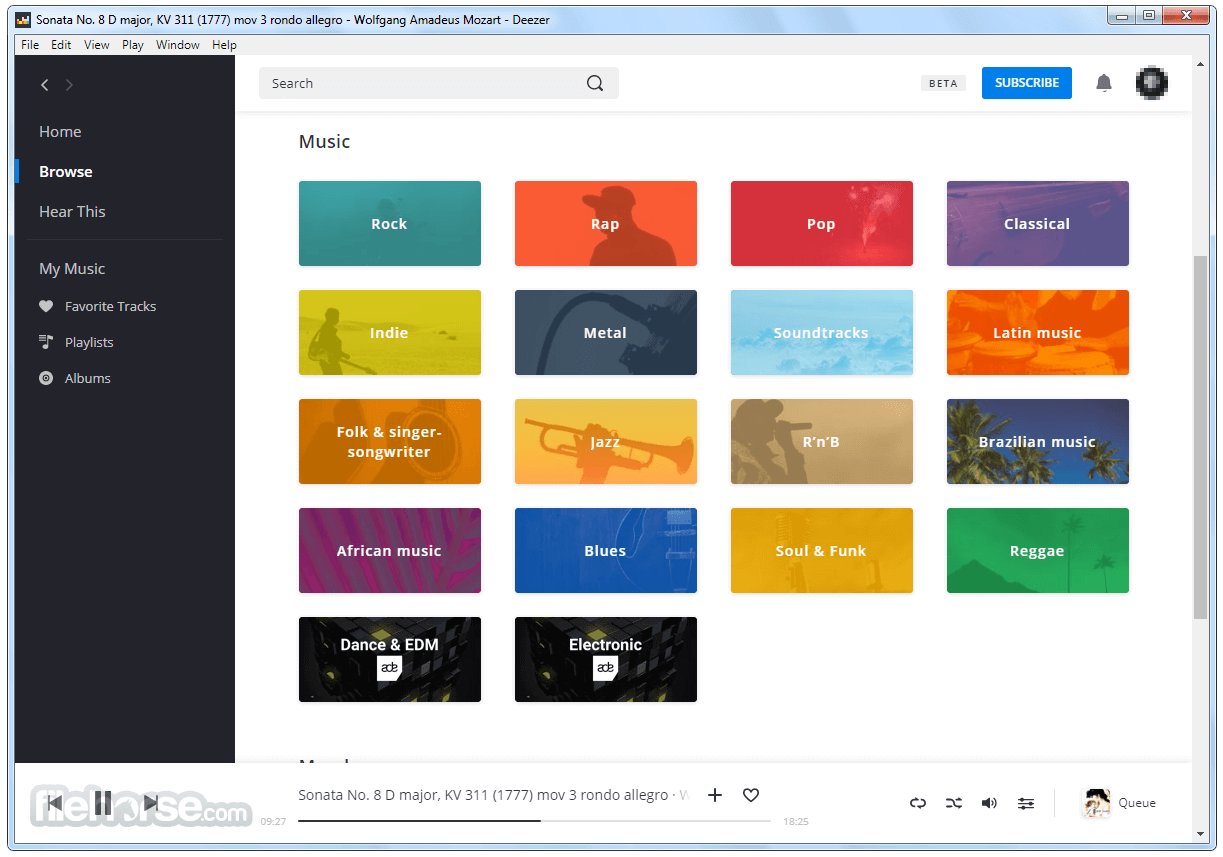
Task: Click the scrollbar down arrow
Action: pos(1200,833)
